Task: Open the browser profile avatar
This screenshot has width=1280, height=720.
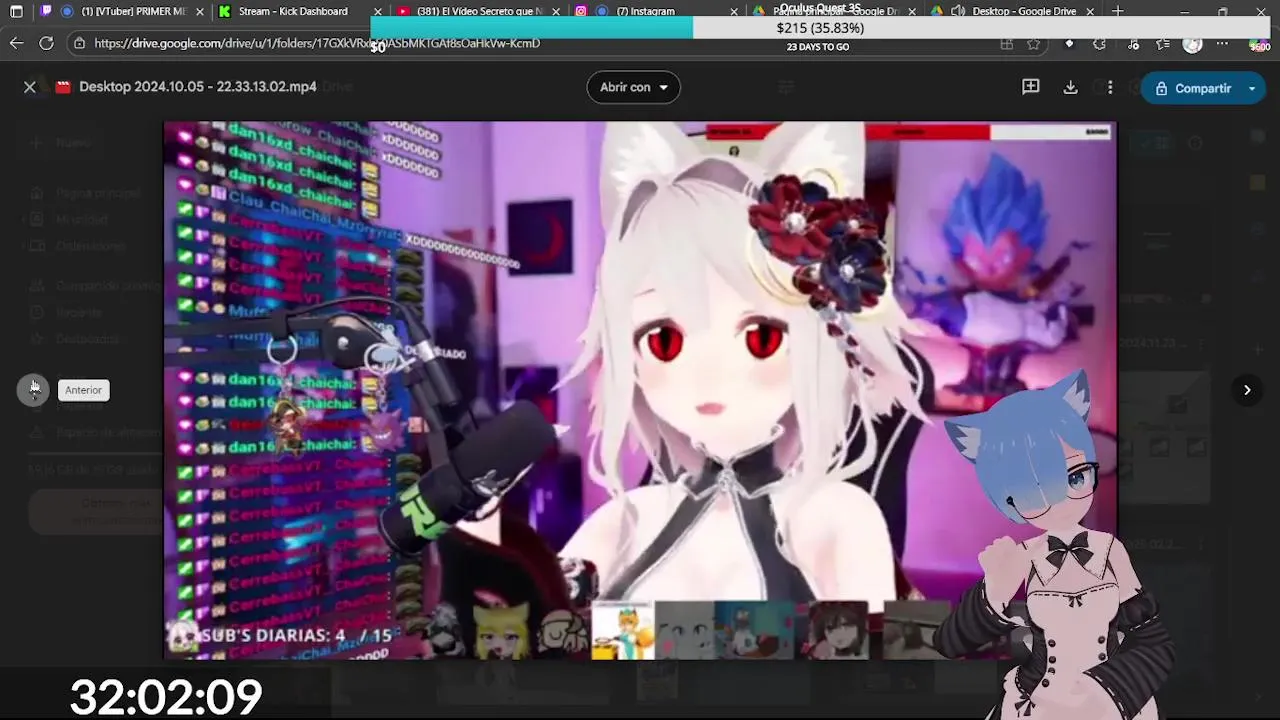Action: click(1192, 44)
